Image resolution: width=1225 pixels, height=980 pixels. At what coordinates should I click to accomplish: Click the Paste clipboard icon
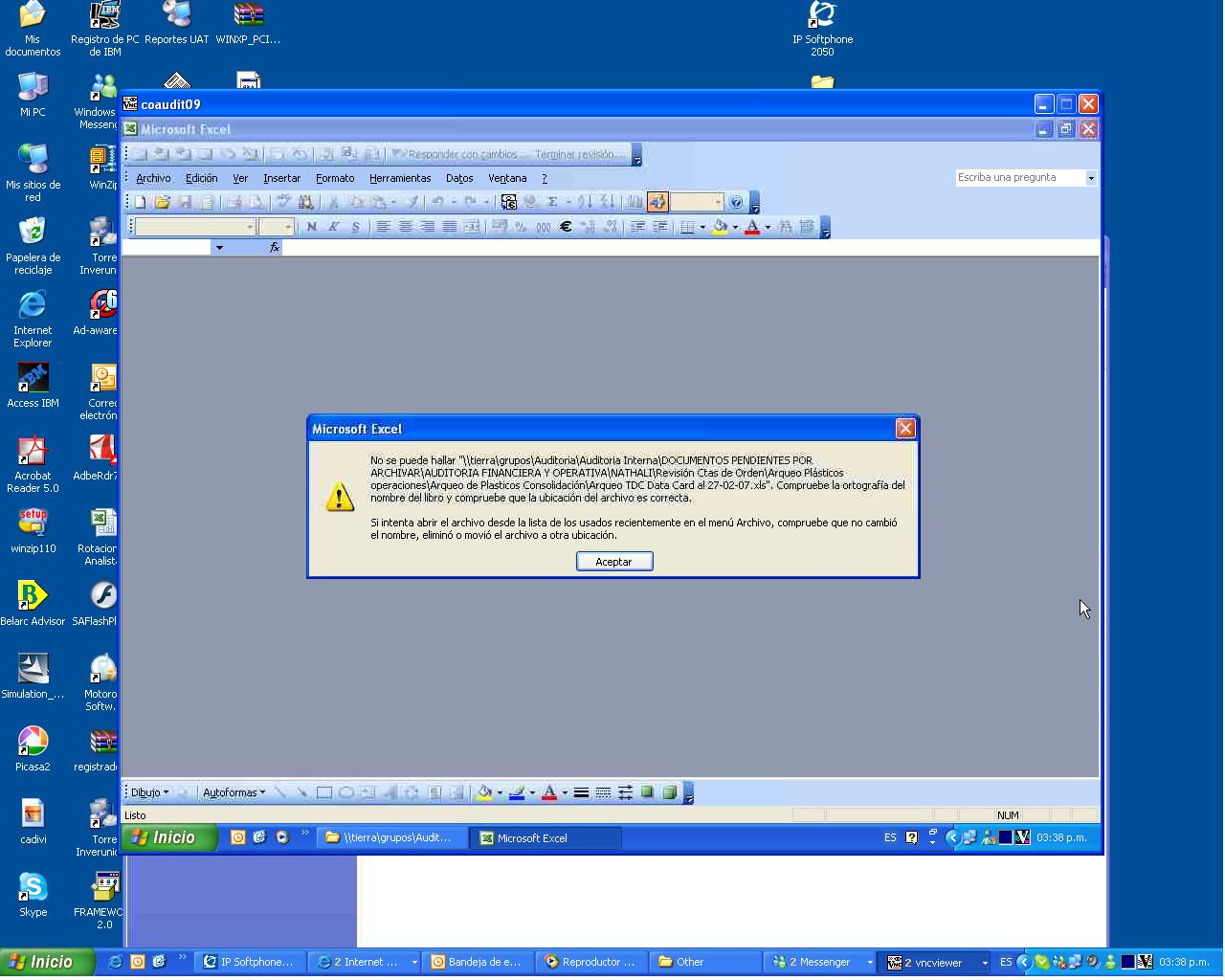379,202
